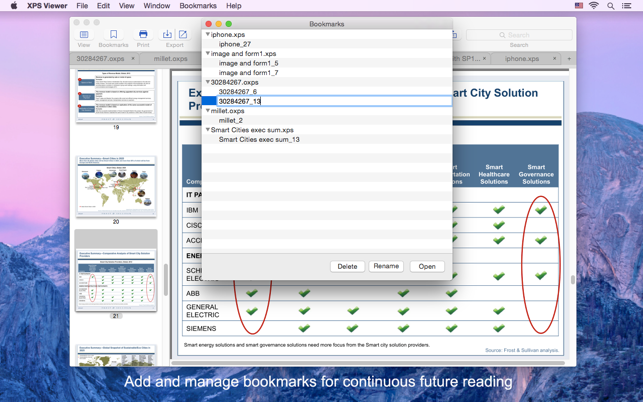The height and width of the screenshot is (402, 643).
Task: Collapse the iphone.xps bookmark group
Action: point(207,34)
